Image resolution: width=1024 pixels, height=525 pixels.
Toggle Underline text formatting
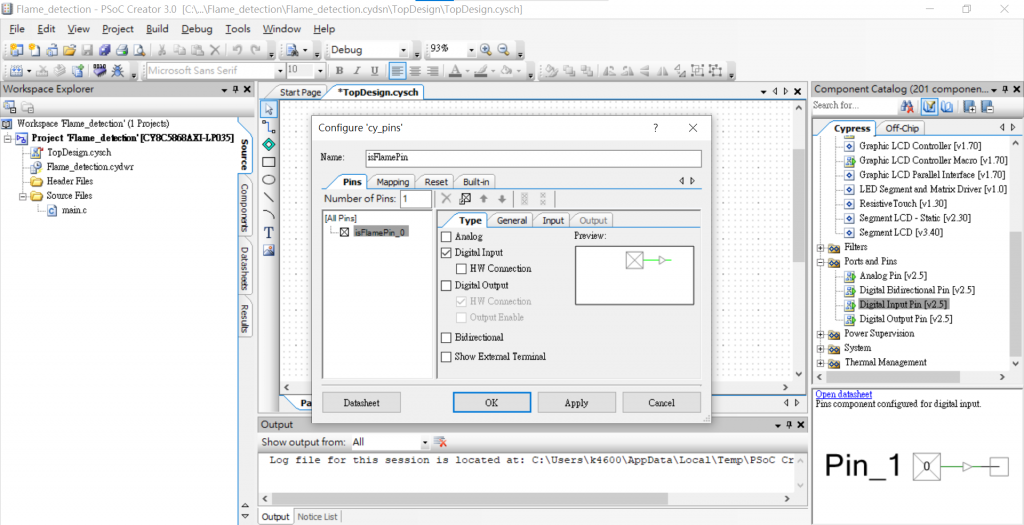pyautogui.click(x=374, y=71)
